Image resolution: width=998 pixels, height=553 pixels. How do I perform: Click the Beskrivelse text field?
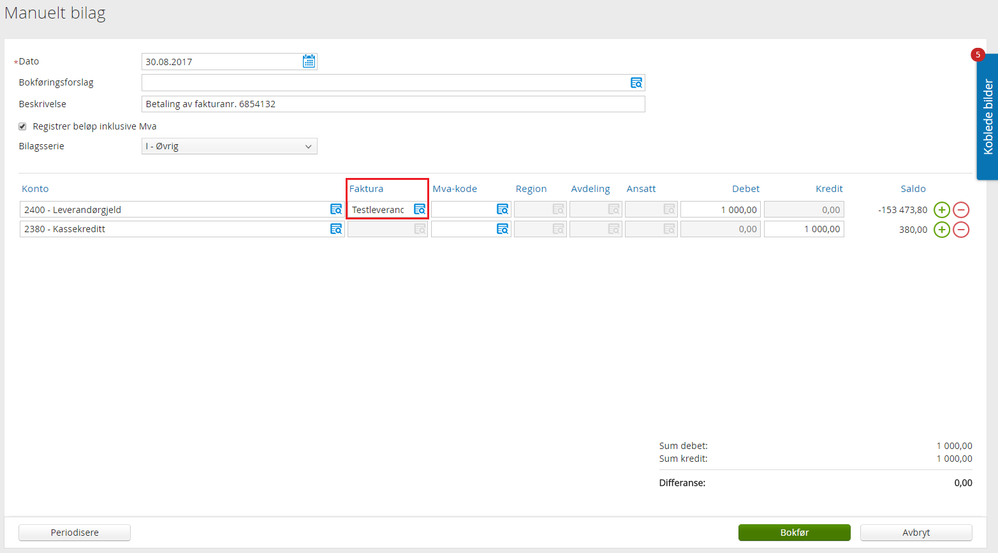393,104
